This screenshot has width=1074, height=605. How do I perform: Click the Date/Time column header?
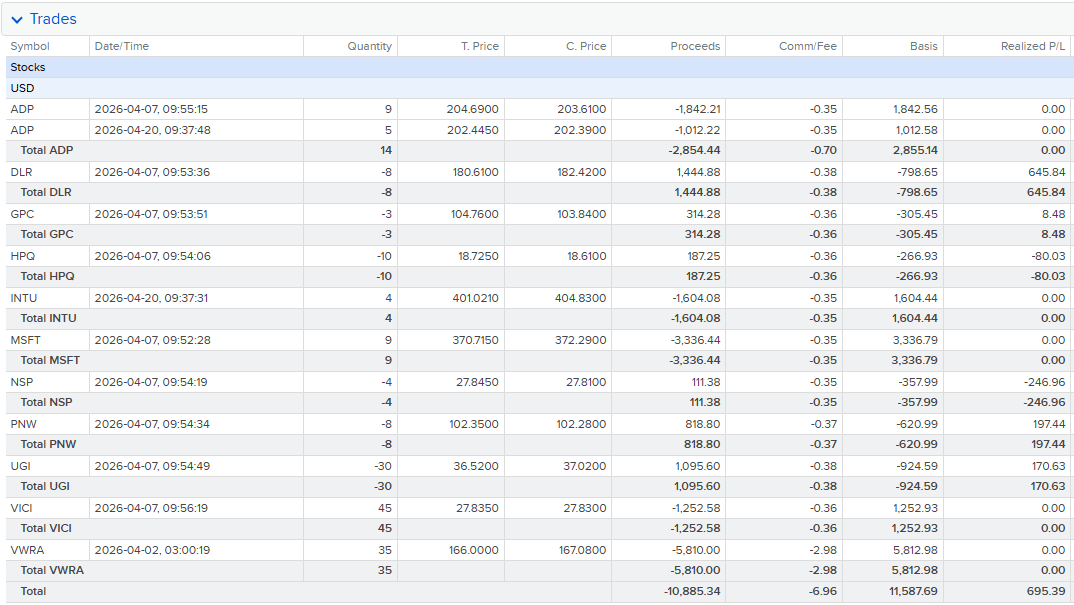tap(121, 46)
